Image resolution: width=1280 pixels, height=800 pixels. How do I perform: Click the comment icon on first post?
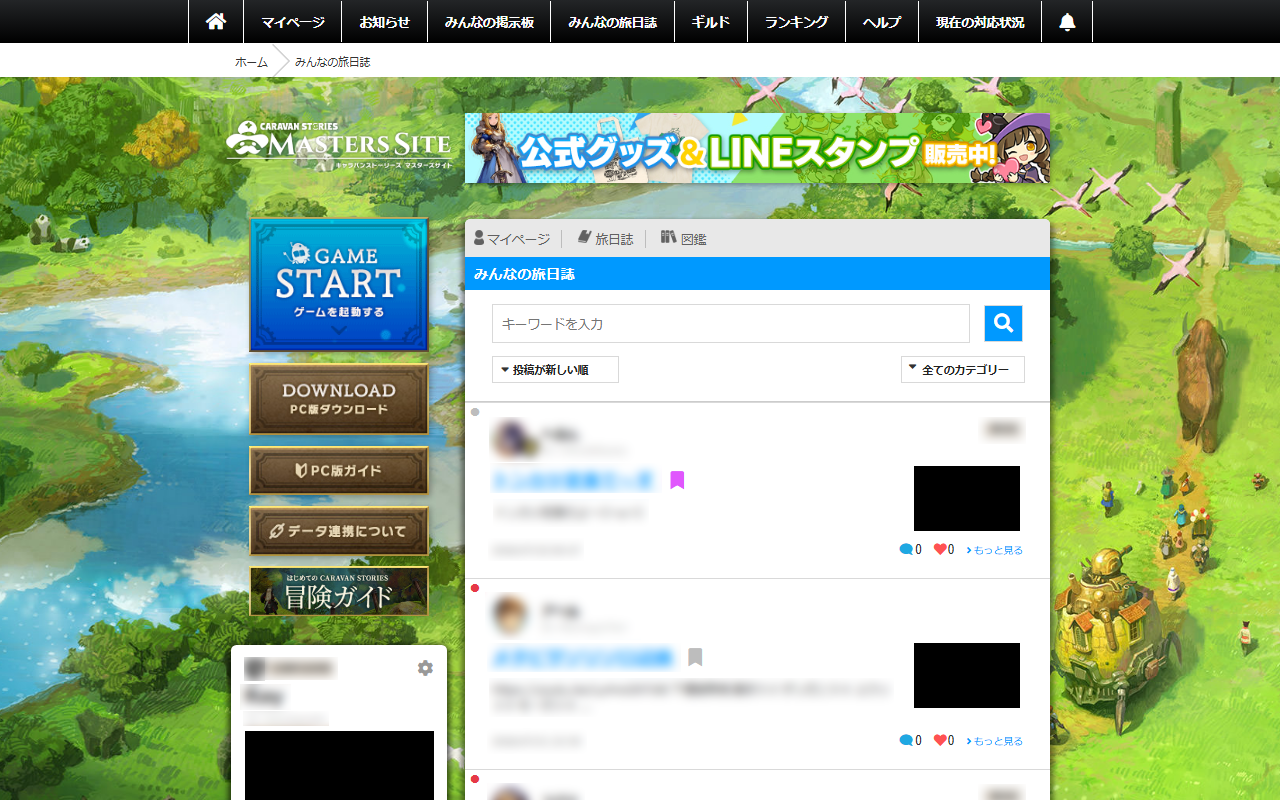[906, 549]
